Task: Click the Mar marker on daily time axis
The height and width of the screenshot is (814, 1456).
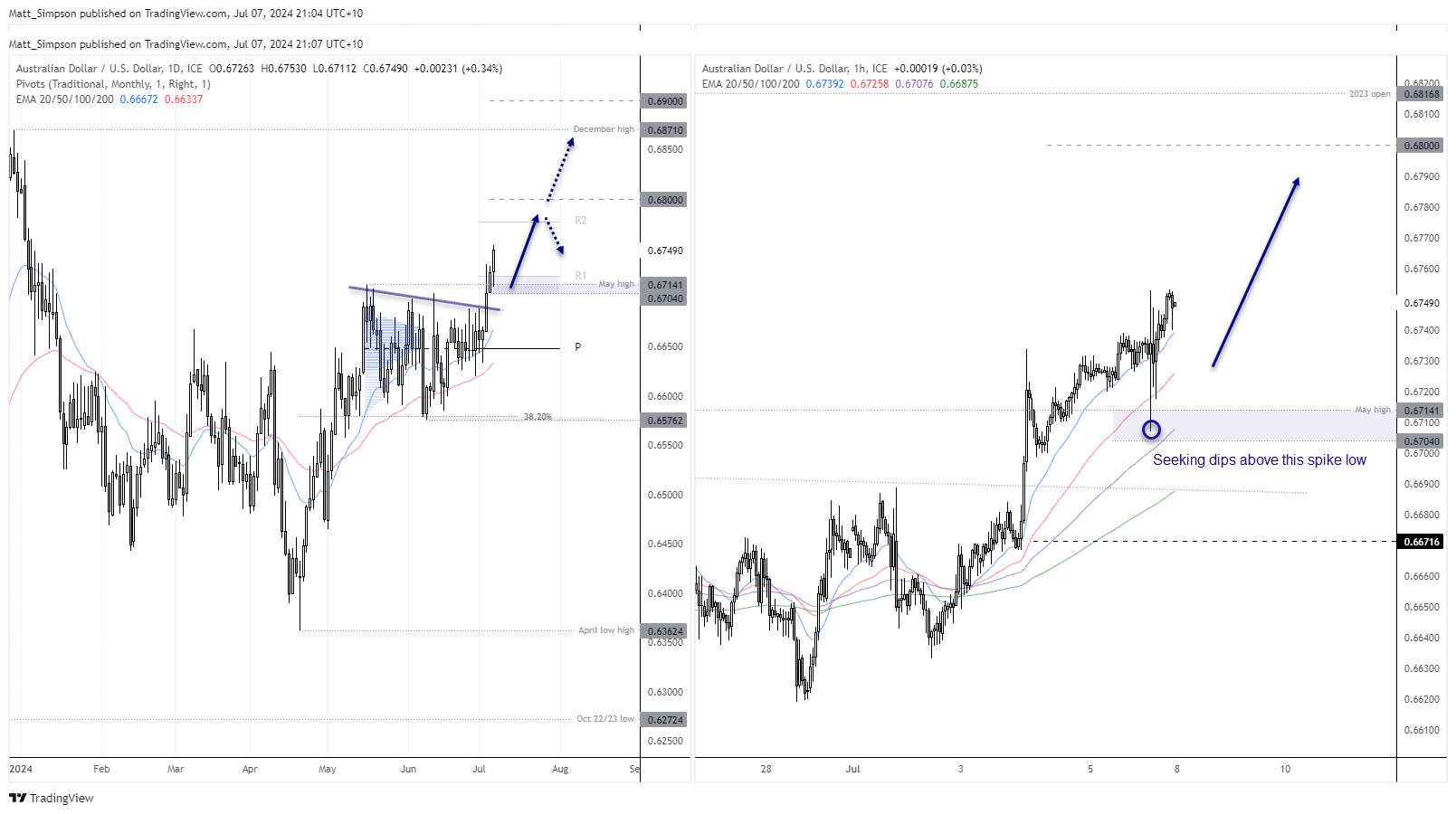Action: [176, 769]
